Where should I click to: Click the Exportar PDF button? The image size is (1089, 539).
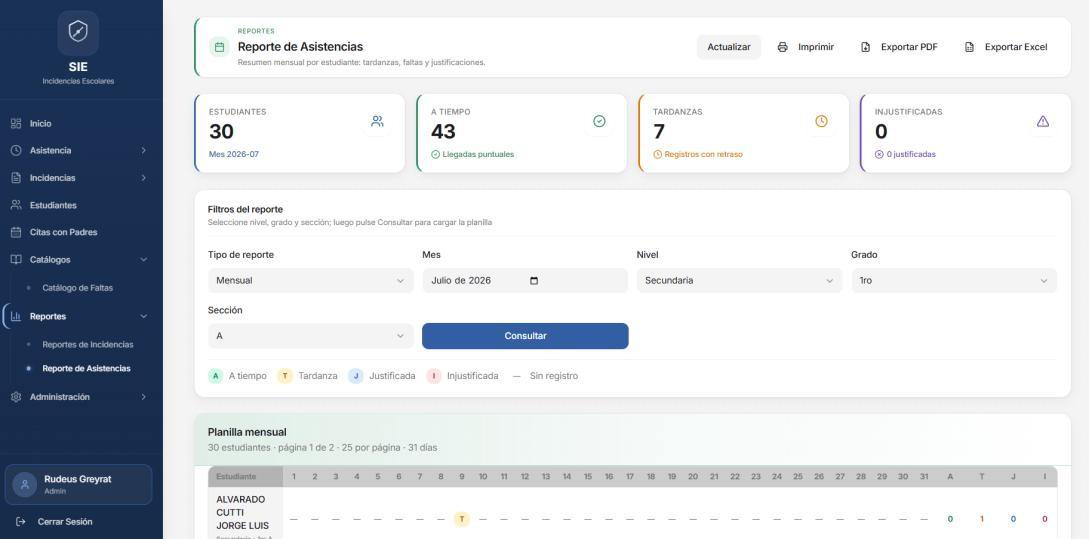899,47
